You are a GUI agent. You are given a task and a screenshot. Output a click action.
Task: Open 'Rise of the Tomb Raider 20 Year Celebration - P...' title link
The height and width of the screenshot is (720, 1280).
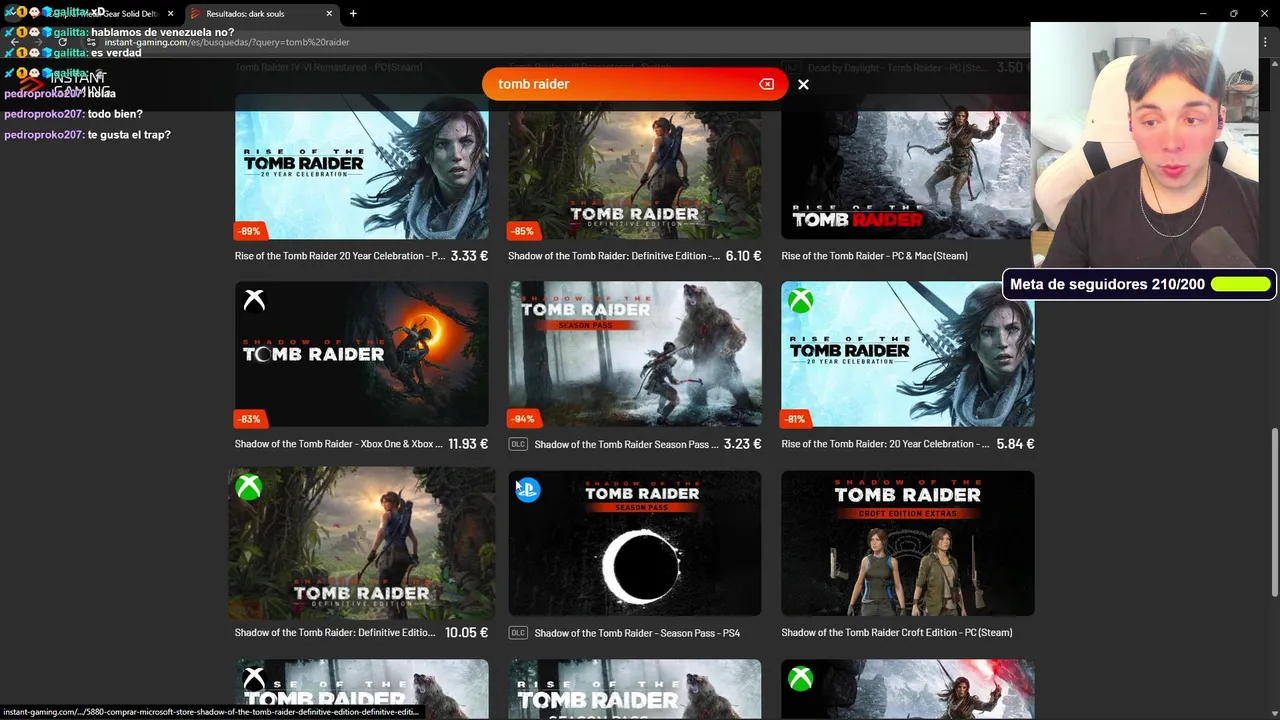340,256
